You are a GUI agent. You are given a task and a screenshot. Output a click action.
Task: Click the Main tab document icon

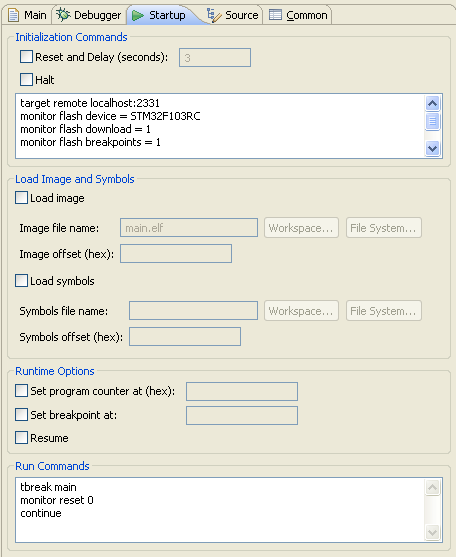pyautogui.click(x=13, y=15)
